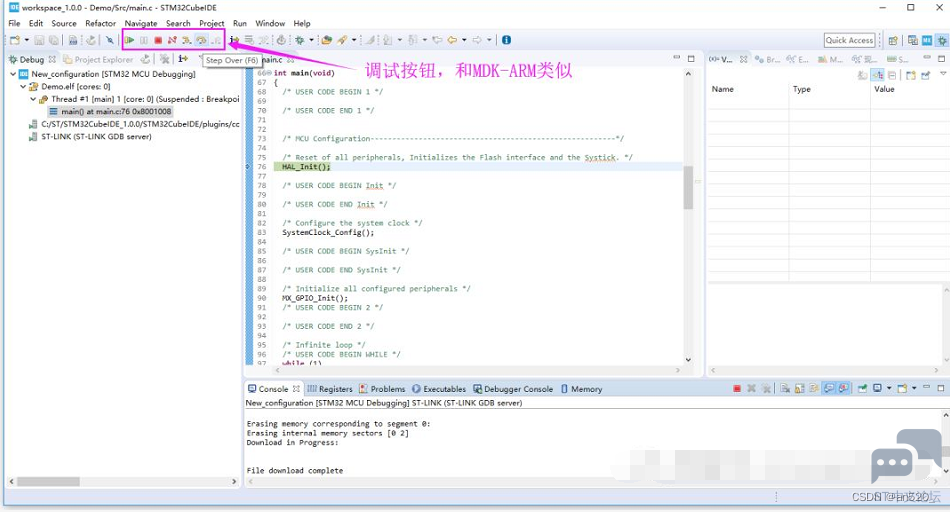Switch to the Problems tab
Viewport: 950px width, 512px height.
click(x=382, y=389)
